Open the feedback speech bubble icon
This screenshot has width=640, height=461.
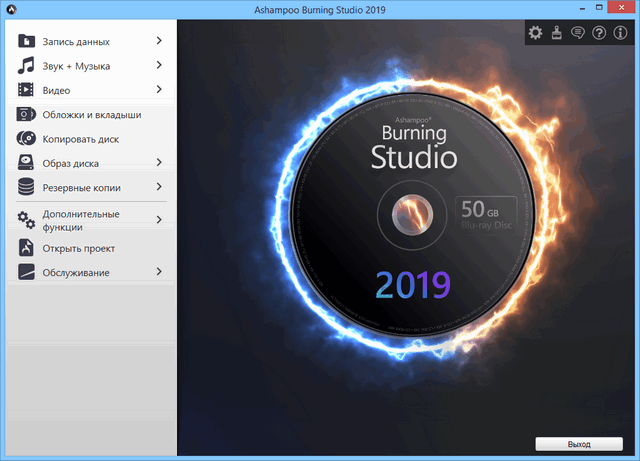(x=577, y=33)
